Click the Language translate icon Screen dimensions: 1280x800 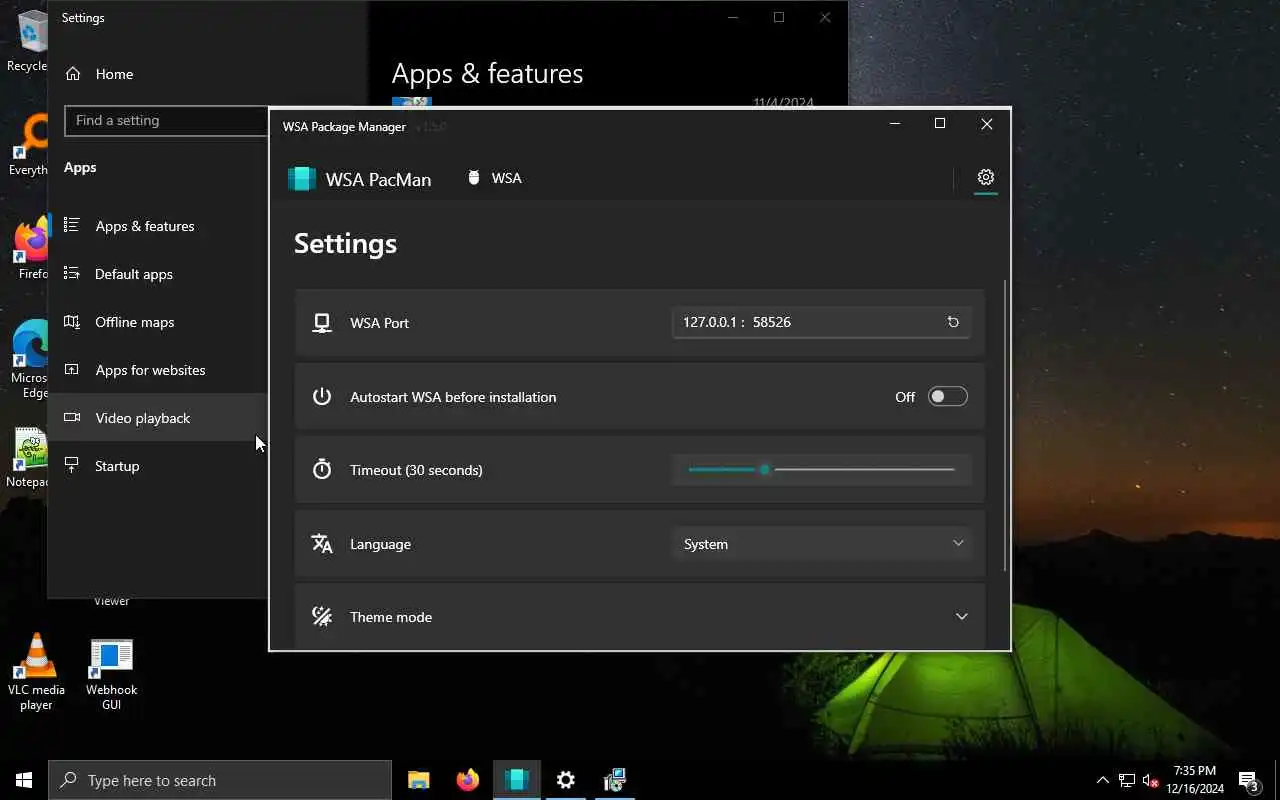click(x=322, y=543)
